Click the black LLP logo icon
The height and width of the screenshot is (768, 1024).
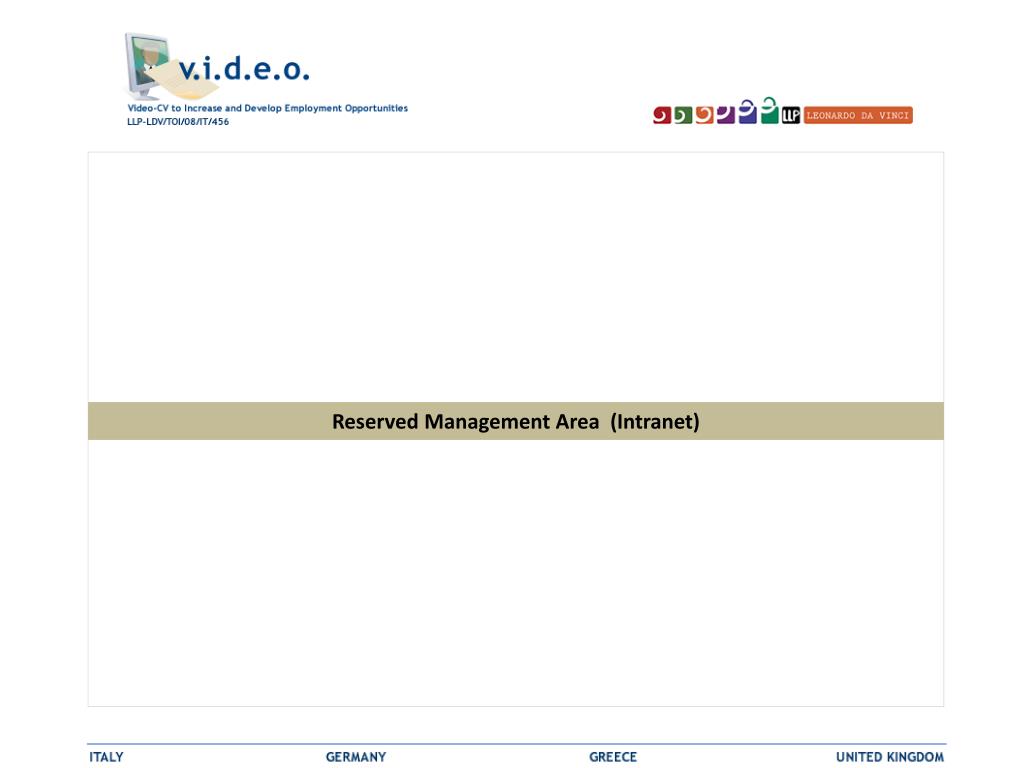pos(791,115)
